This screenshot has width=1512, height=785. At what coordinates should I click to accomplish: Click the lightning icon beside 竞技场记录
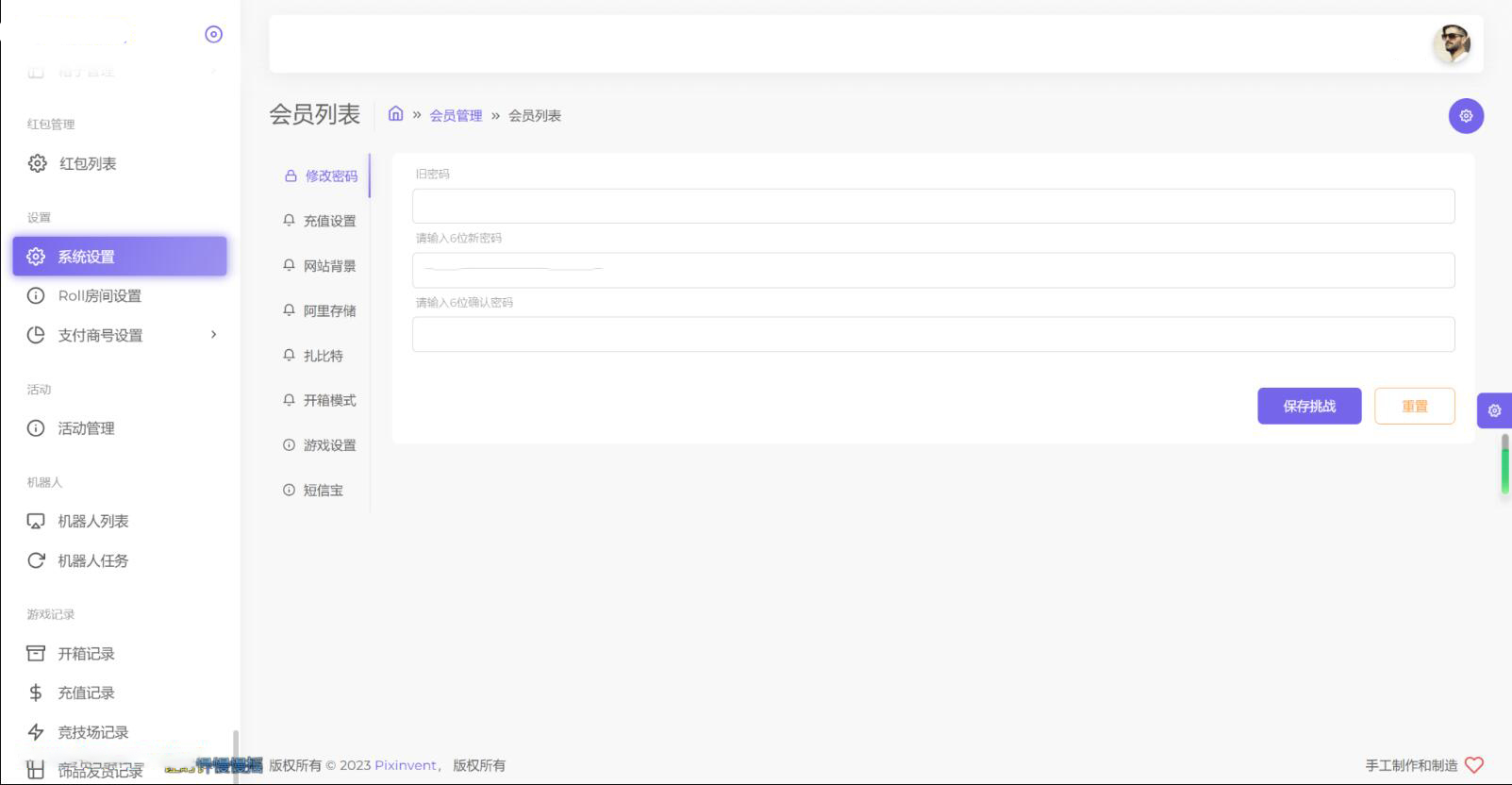click(x=36, y=732)
